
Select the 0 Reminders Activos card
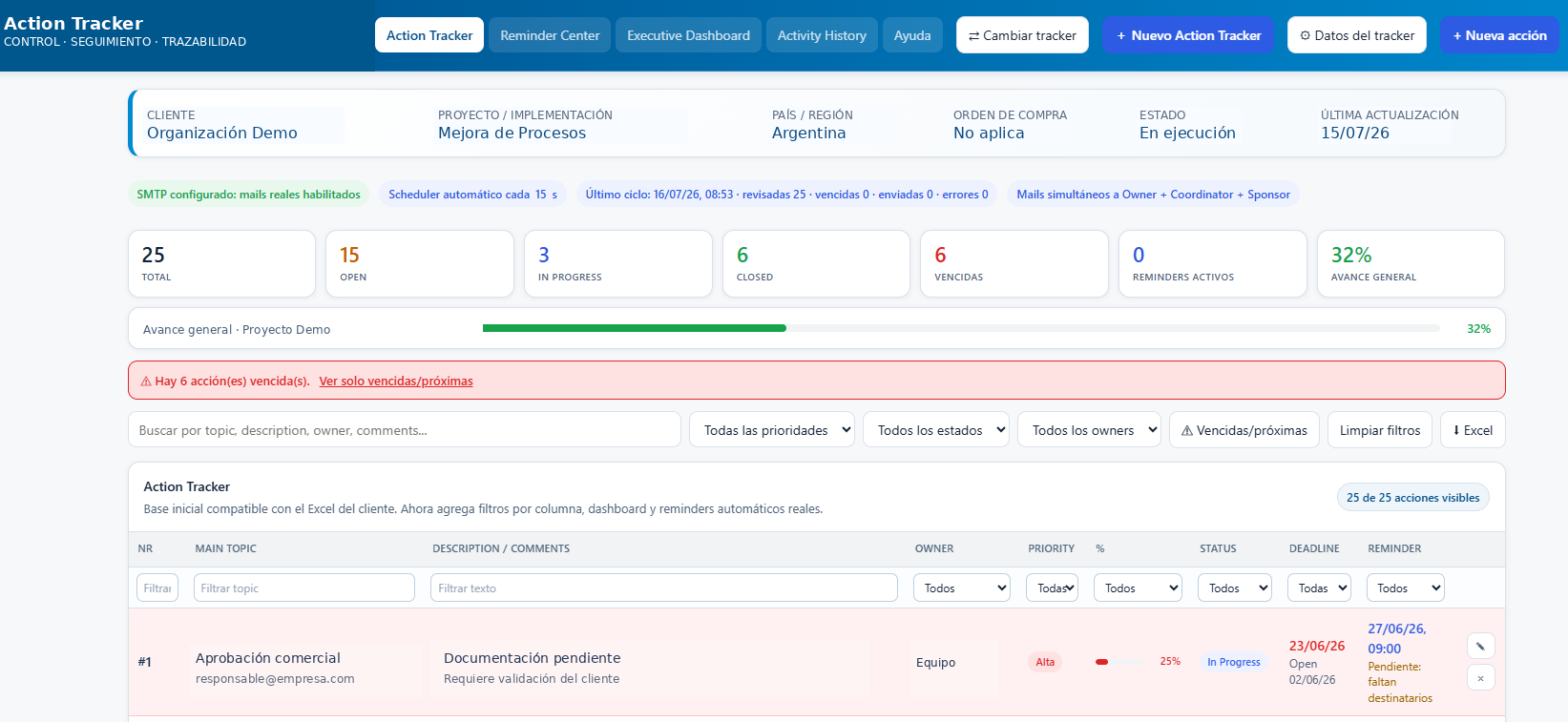(x=1213, y=263)
